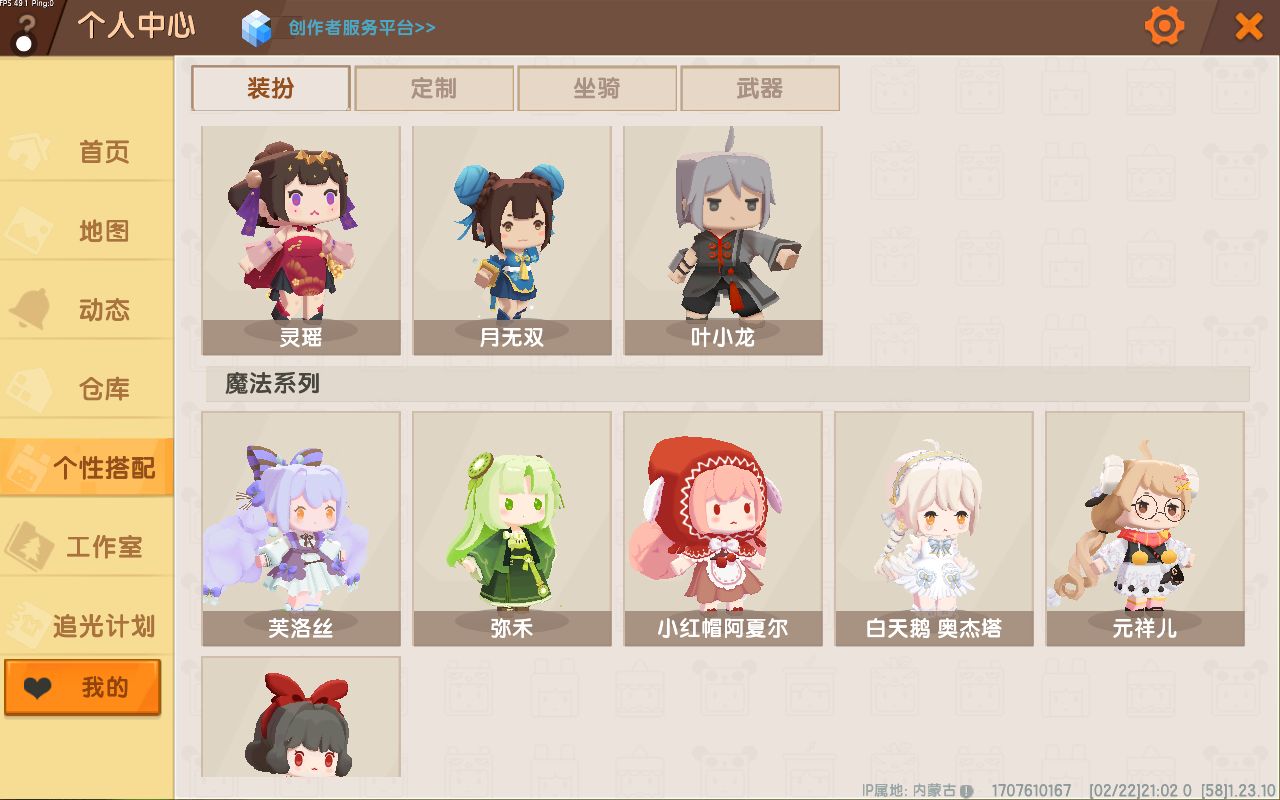This screenshot has height=800, width=1280.
Task: Choose the 小红帽阿夏尔 skin
Action: pos(723,529)
